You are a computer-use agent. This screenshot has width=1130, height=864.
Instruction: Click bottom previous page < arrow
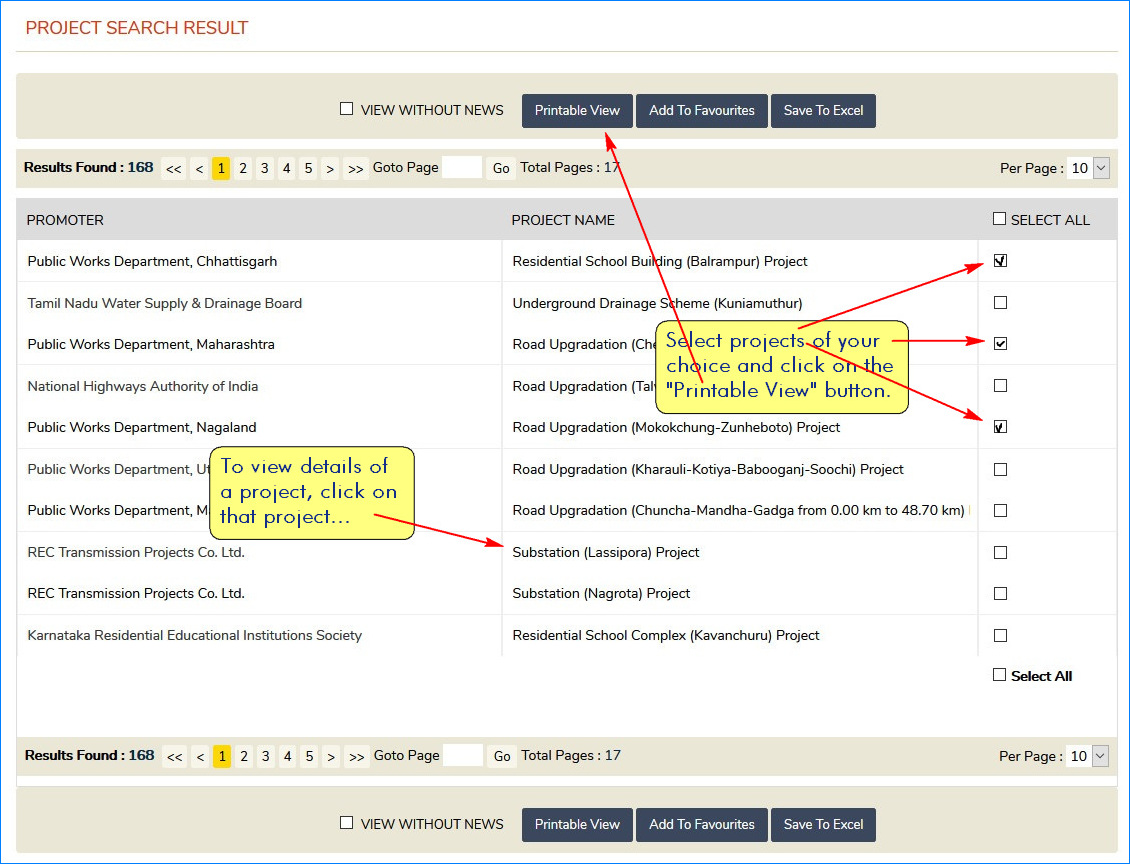point(201,757)
